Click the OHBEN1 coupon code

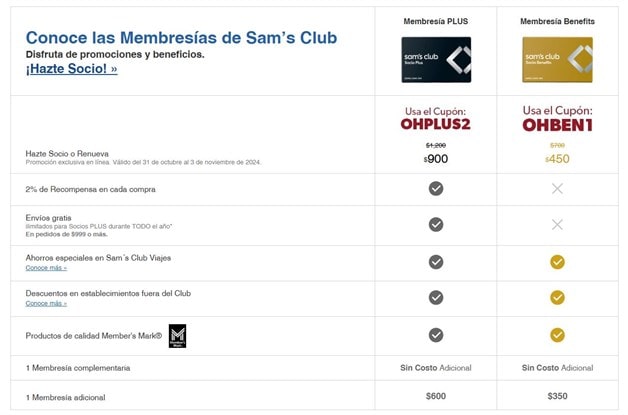click(557, 125)
